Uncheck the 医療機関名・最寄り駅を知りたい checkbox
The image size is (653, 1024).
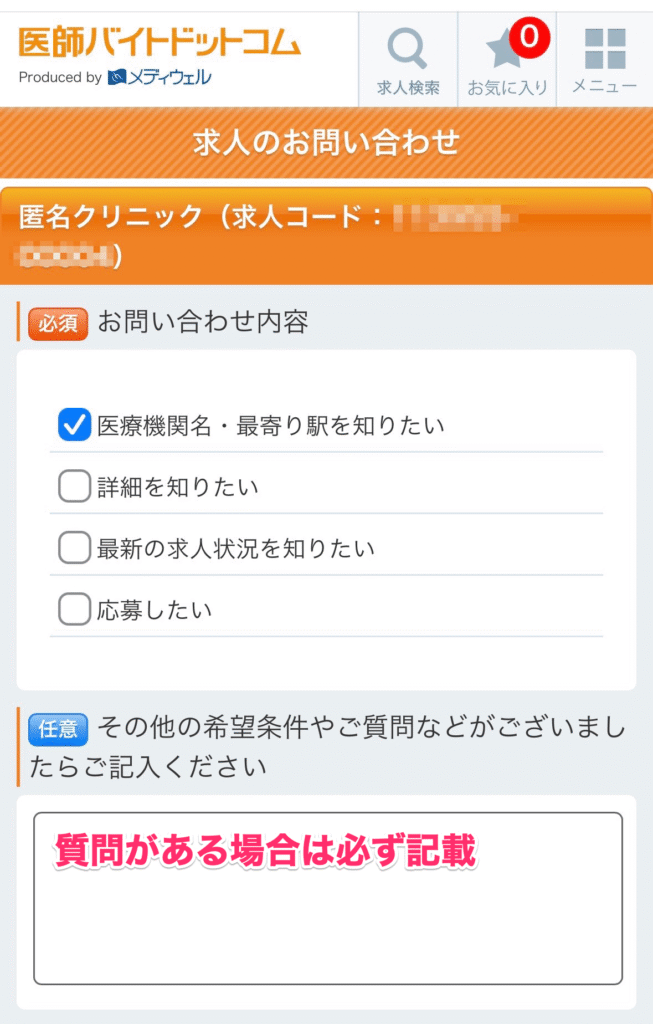(75, 425)
